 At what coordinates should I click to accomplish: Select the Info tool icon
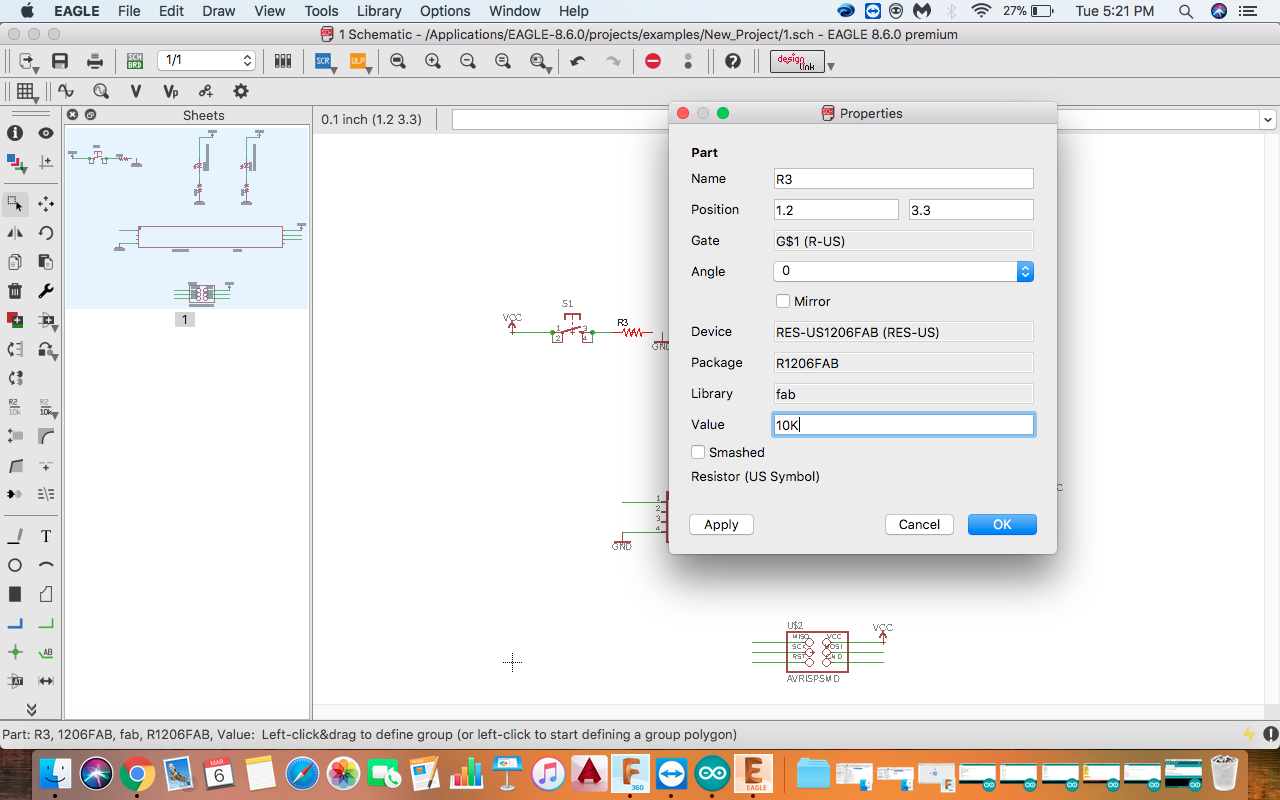click(x=15, y=133)
